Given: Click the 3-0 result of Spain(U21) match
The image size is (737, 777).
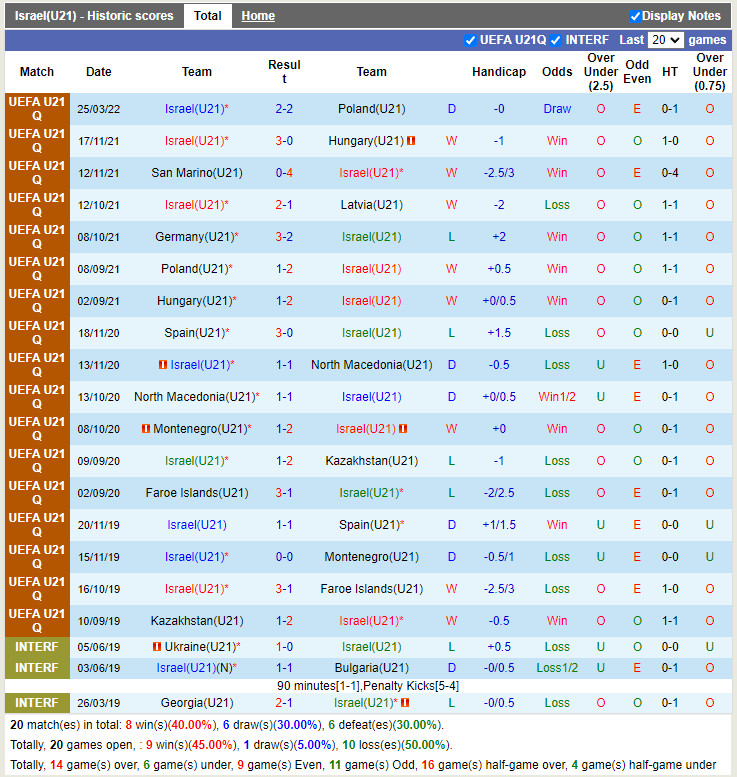Looking at the screenshot, I should click(284, 333).
